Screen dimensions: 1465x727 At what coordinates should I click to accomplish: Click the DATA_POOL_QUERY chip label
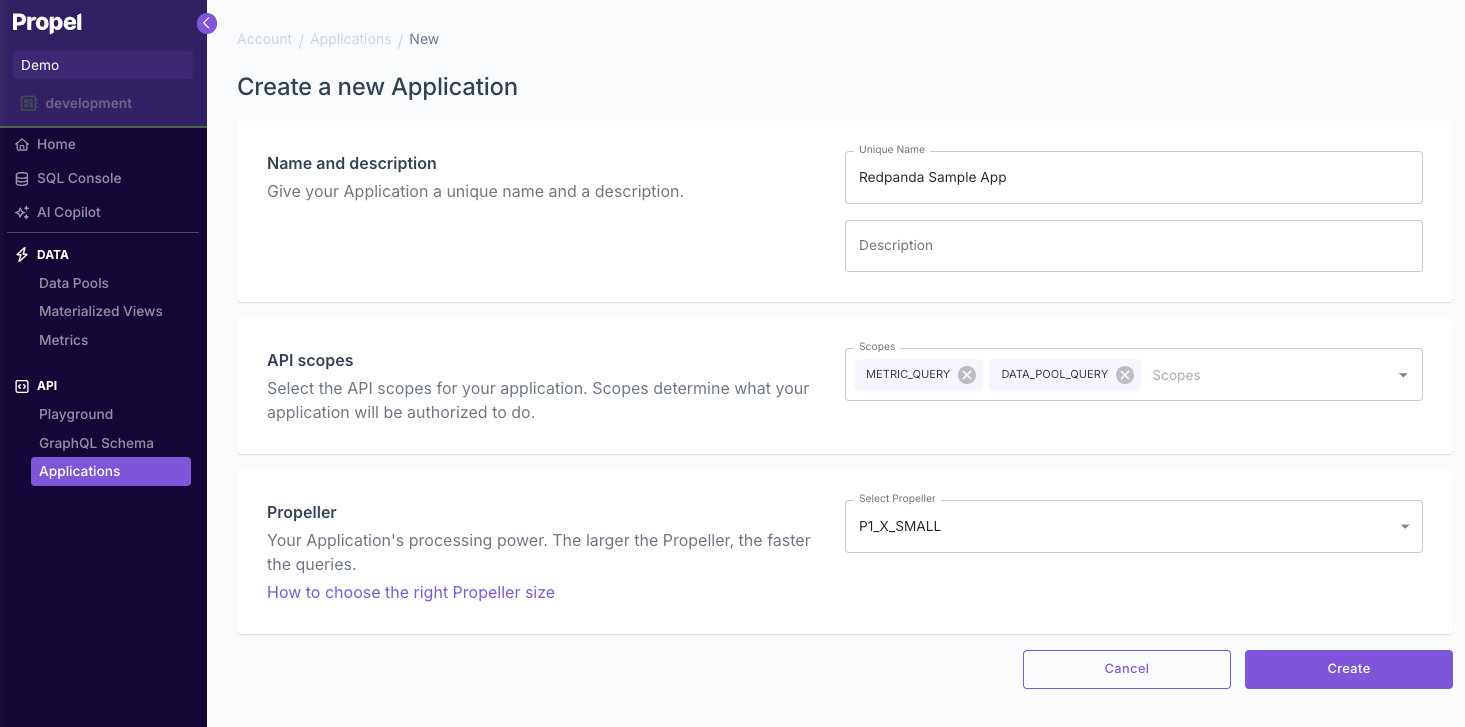[x=1054, y=374]
